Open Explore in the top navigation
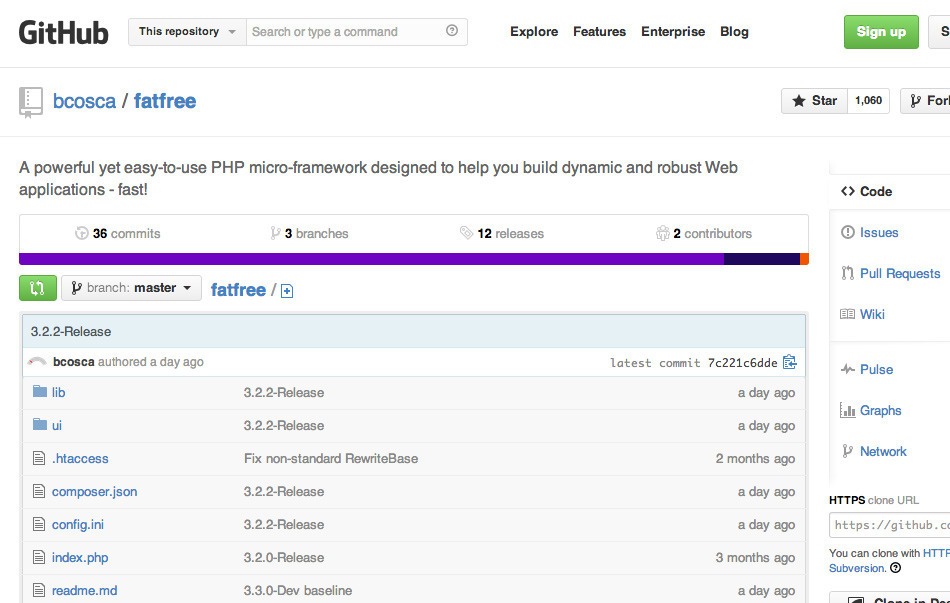The width and height of the screenshot is (950, 603). tap(534, 32)
